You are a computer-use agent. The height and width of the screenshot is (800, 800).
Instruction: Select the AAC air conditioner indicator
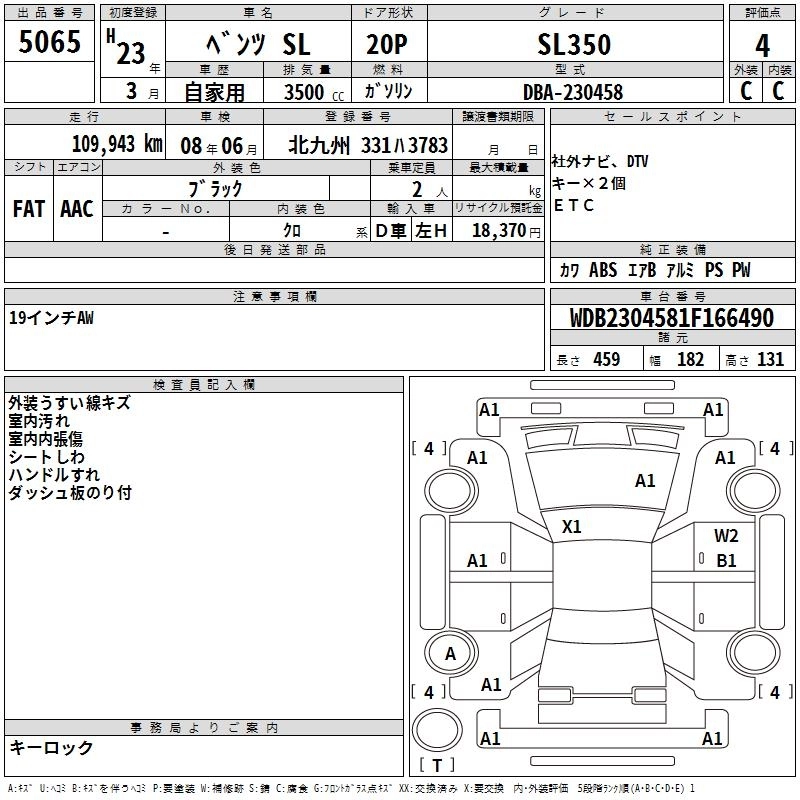[76, 209]
